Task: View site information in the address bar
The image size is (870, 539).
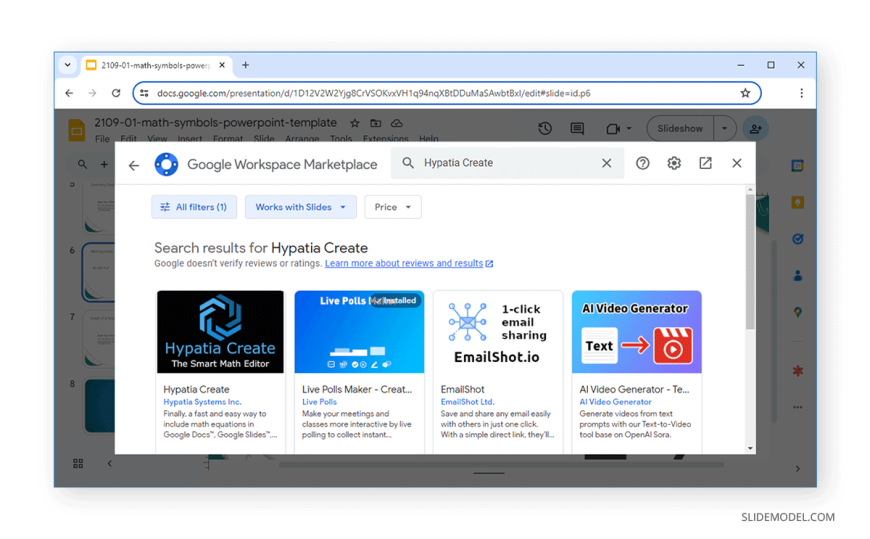Action: pyautogui.click(x=144, y=93)
